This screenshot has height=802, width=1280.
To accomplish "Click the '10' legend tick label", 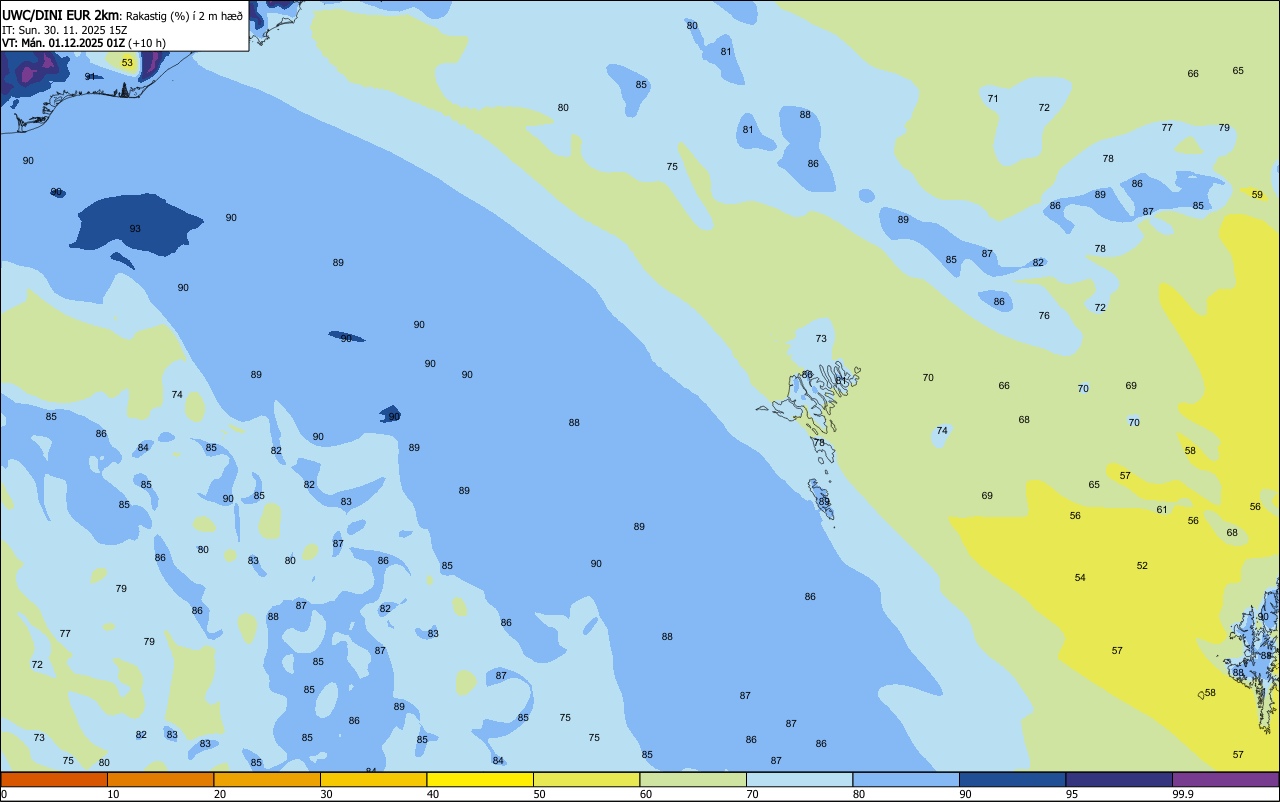I will [113, 794].
